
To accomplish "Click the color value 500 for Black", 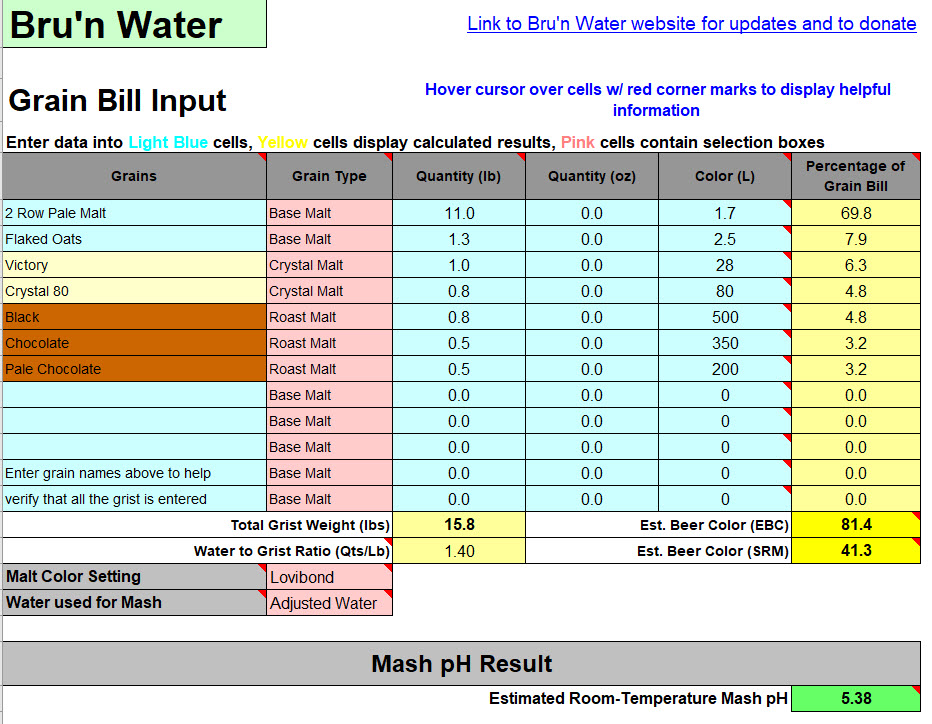I will 725,317.
